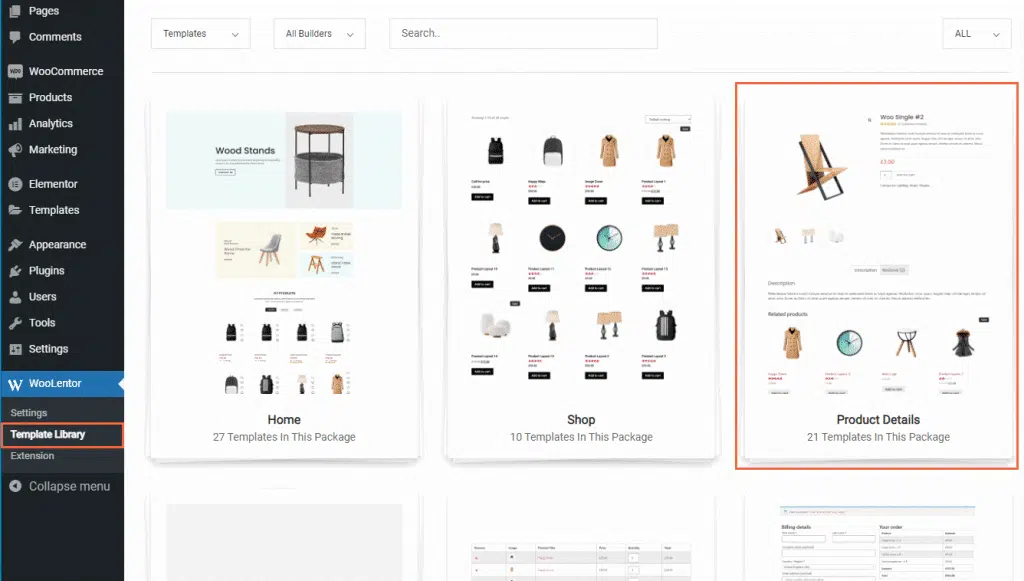The image size is (1024, 581).
Task: Expand the All Builders dropdown
Action: (x=319, y=33)
